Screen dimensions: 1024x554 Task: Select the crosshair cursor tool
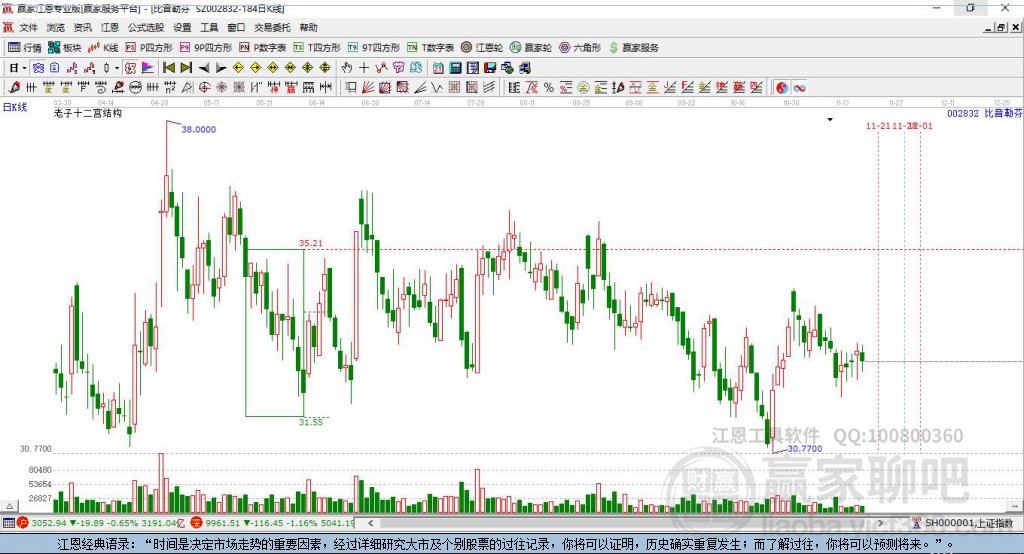(364, 68)
